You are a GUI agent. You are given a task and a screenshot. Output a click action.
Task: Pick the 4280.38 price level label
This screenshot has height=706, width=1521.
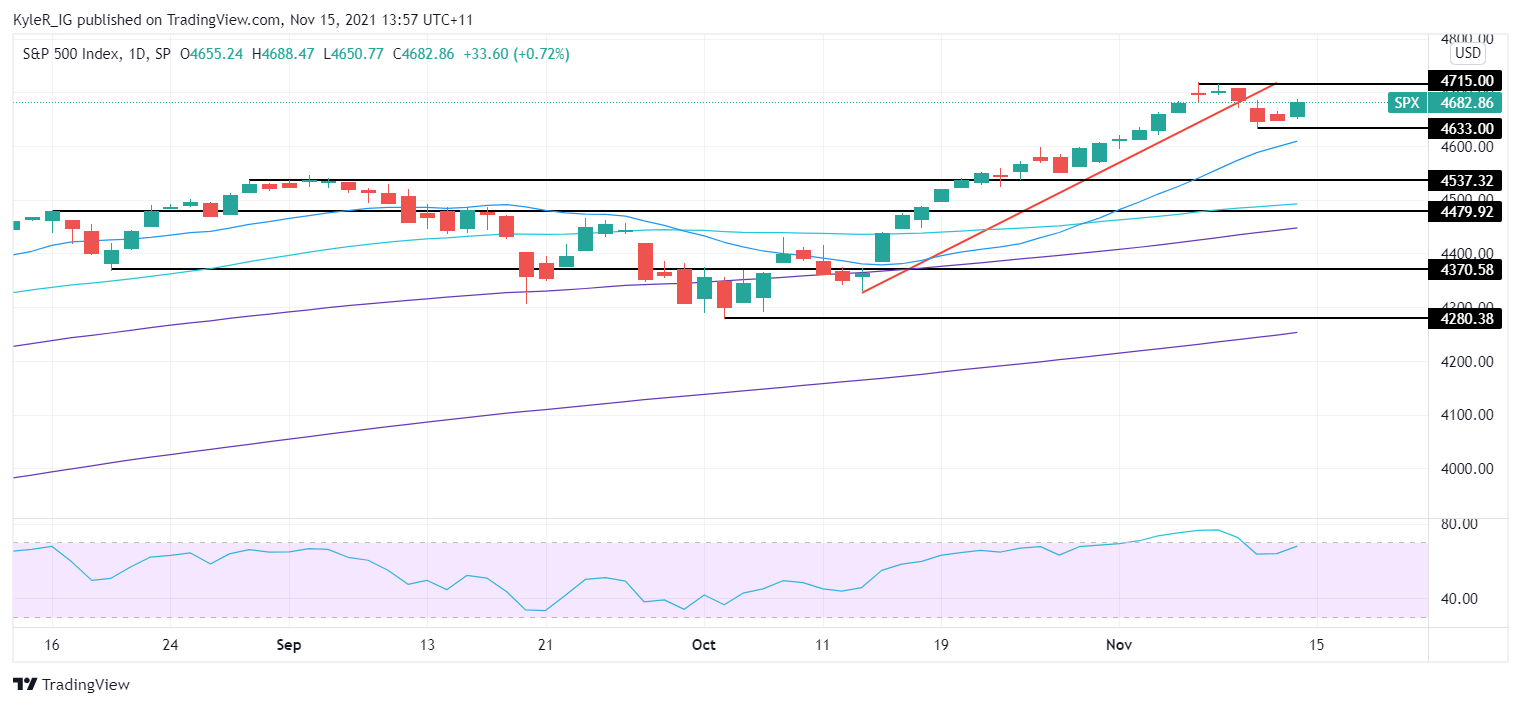click(x=1467, y=319)
